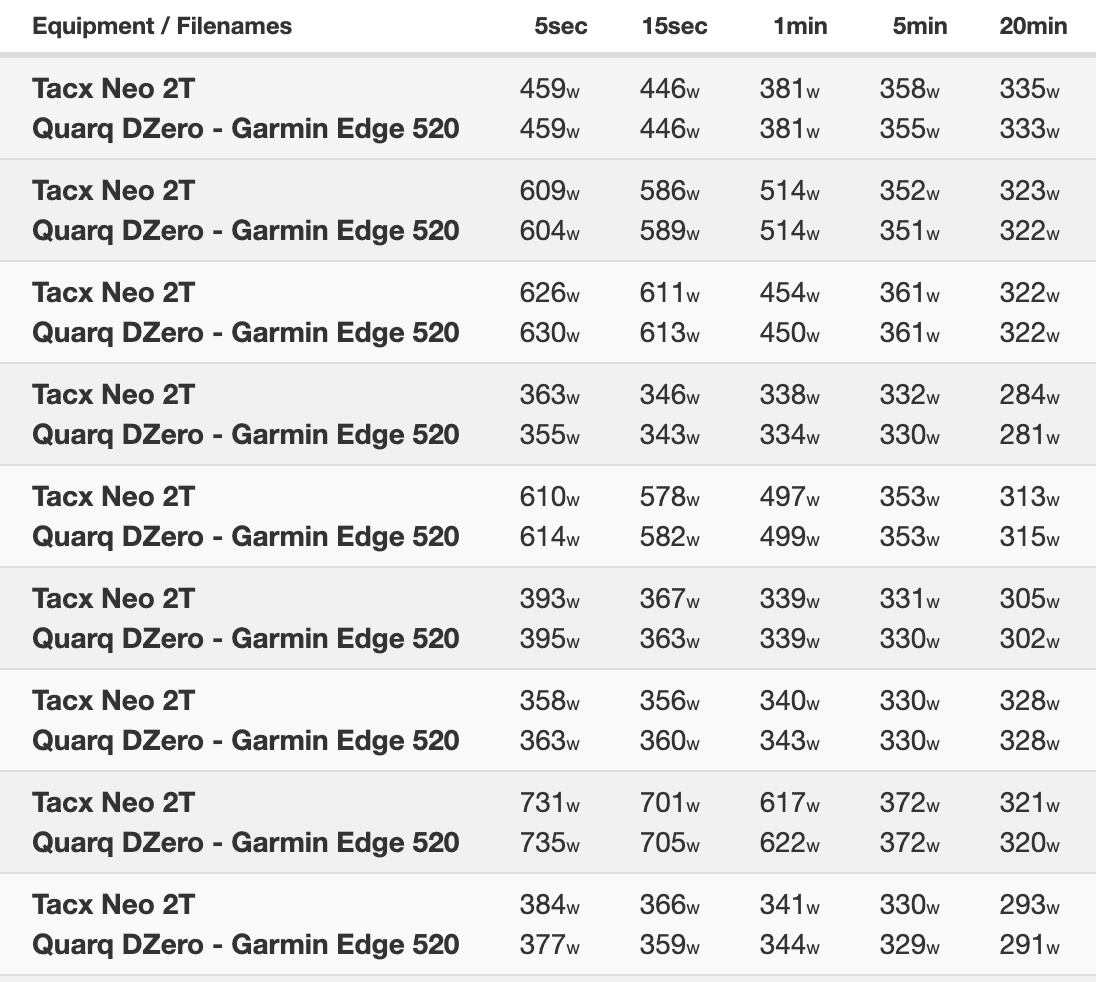
Task: Click the 5min column header
Action: click(x=920, y=27)
